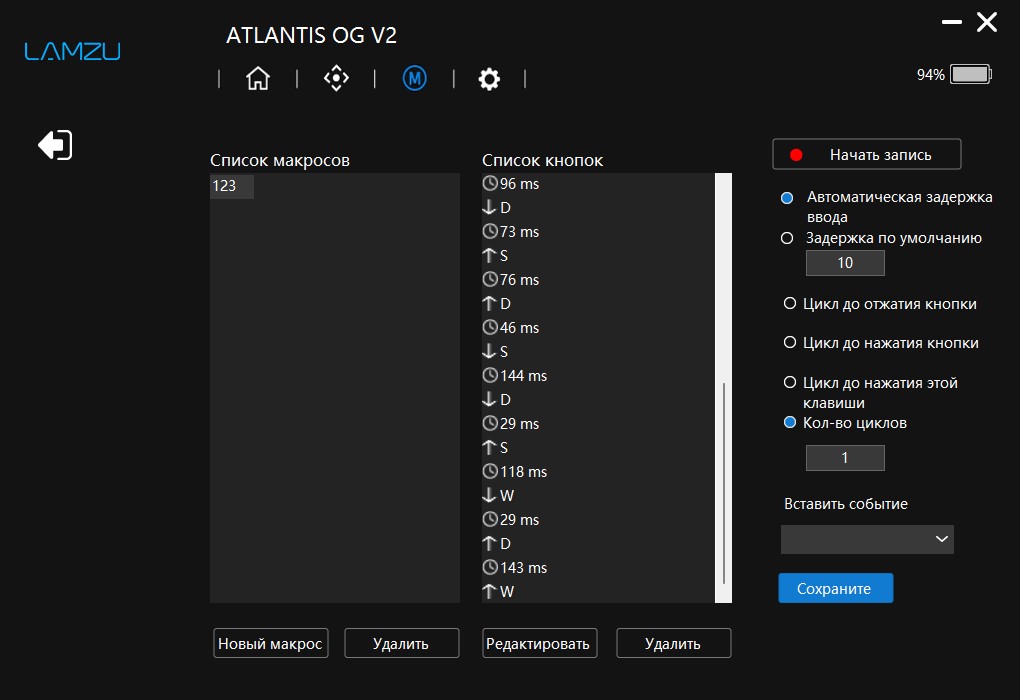Click the ATLANTIS OG V2 device title
This screenshot has width=1020, height=700.
pyautogui.click(x=312, y=35)
